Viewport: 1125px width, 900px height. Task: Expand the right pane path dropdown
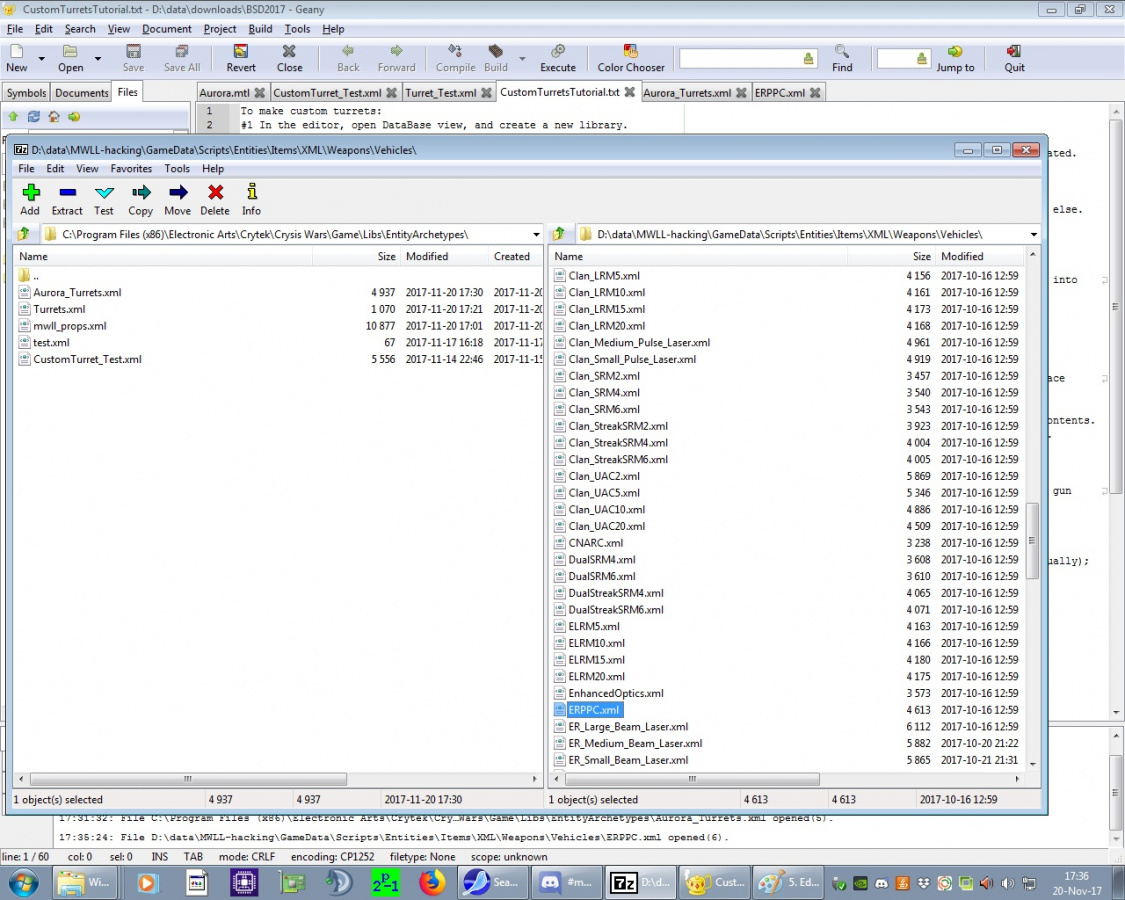click(1032, 234)
